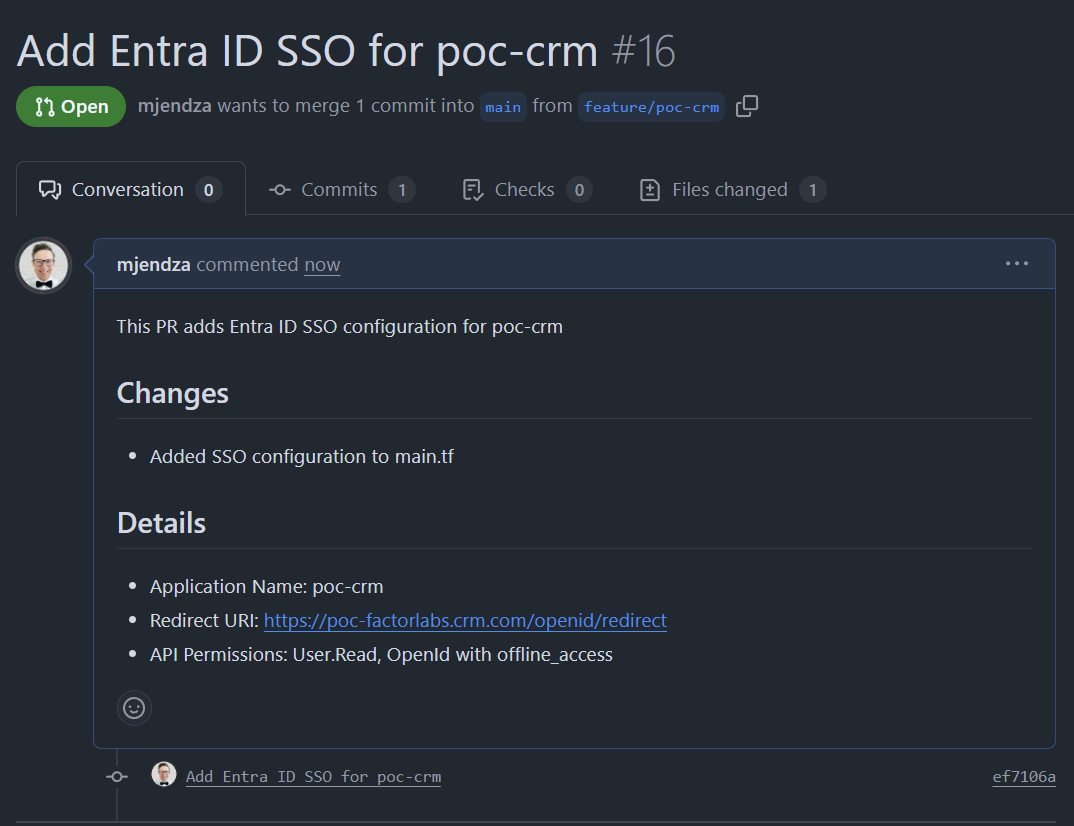Follow the Redirect URI hyperlink
Viewport: 1074px width, 826px height.
[465, 621]
